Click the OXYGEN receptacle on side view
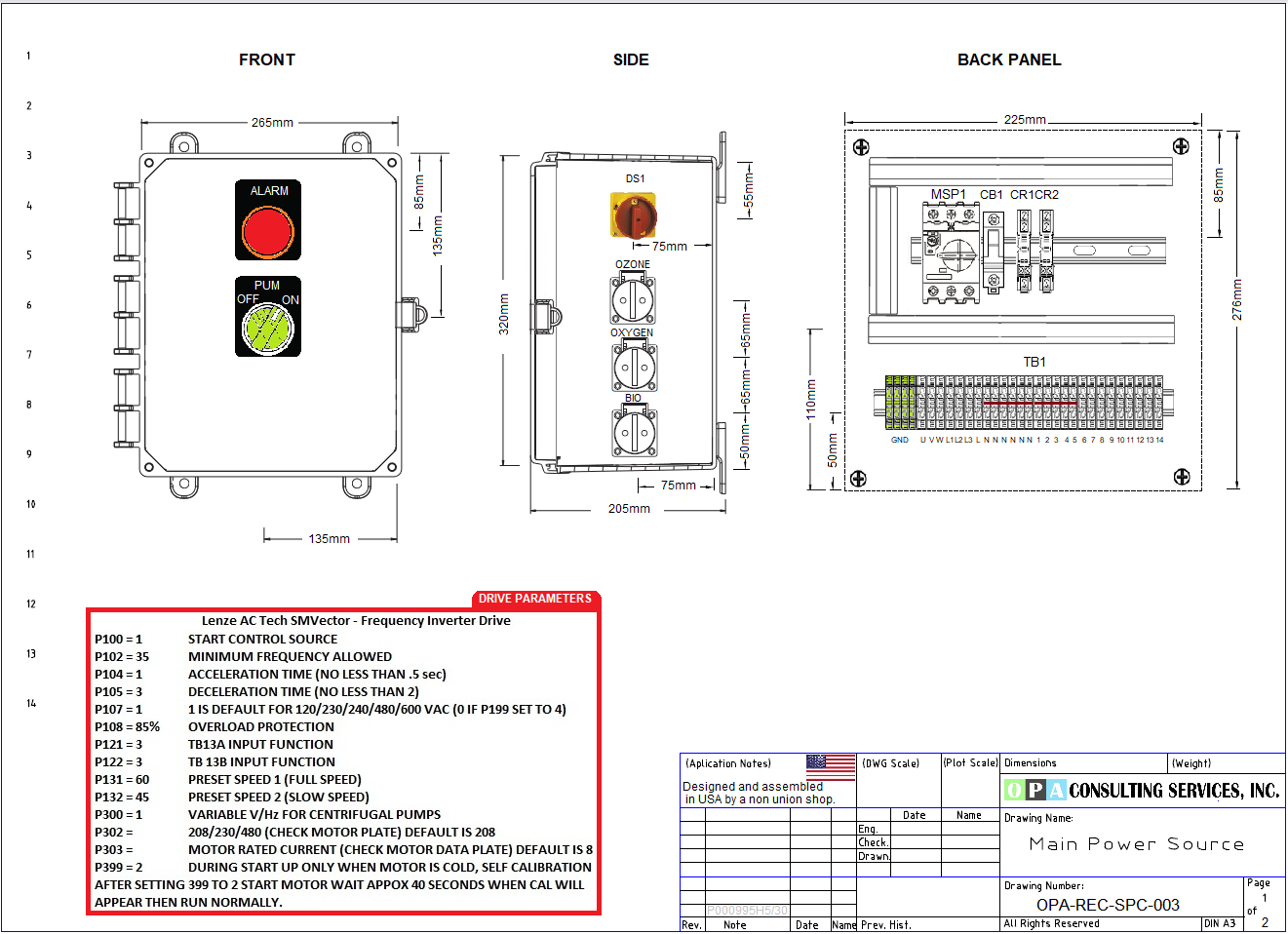Screen dimensions: 1288x934 [634, 368]
